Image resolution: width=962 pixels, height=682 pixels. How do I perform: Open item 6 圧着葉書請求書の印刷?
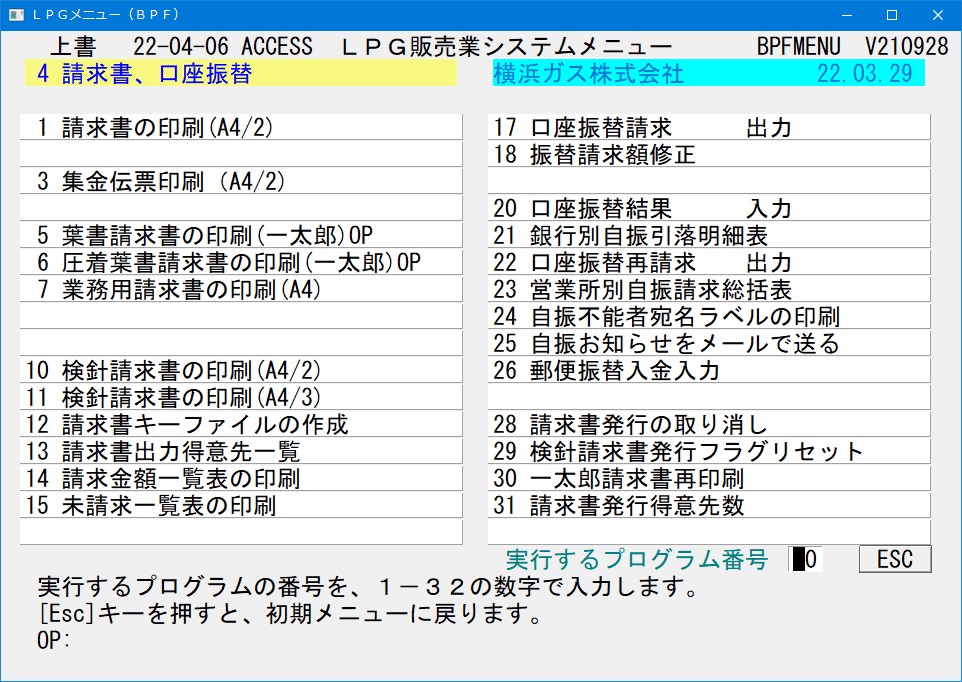click(241, 262)
